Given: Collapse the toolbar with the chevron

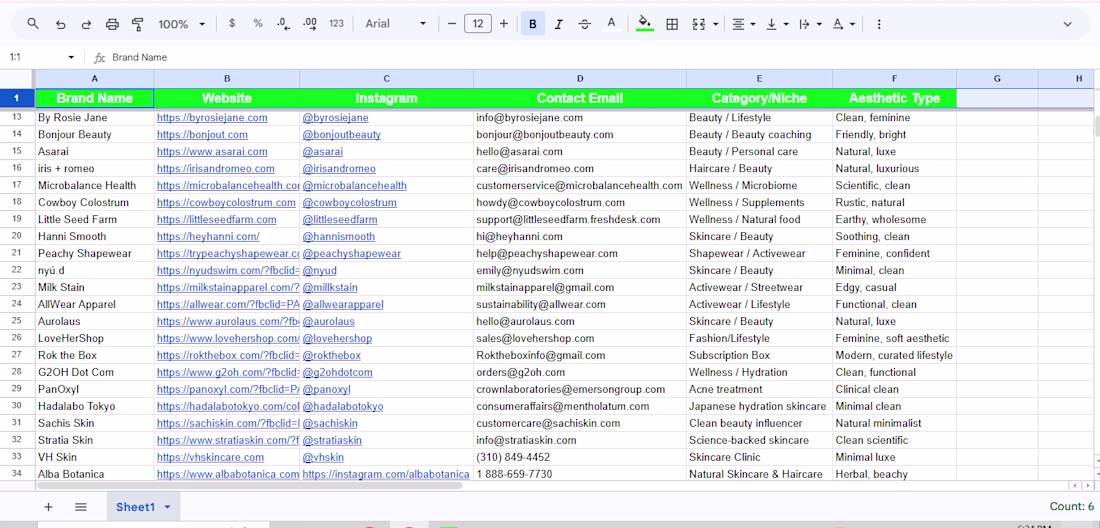Looking at the screenshot, I should point(1068,24).
